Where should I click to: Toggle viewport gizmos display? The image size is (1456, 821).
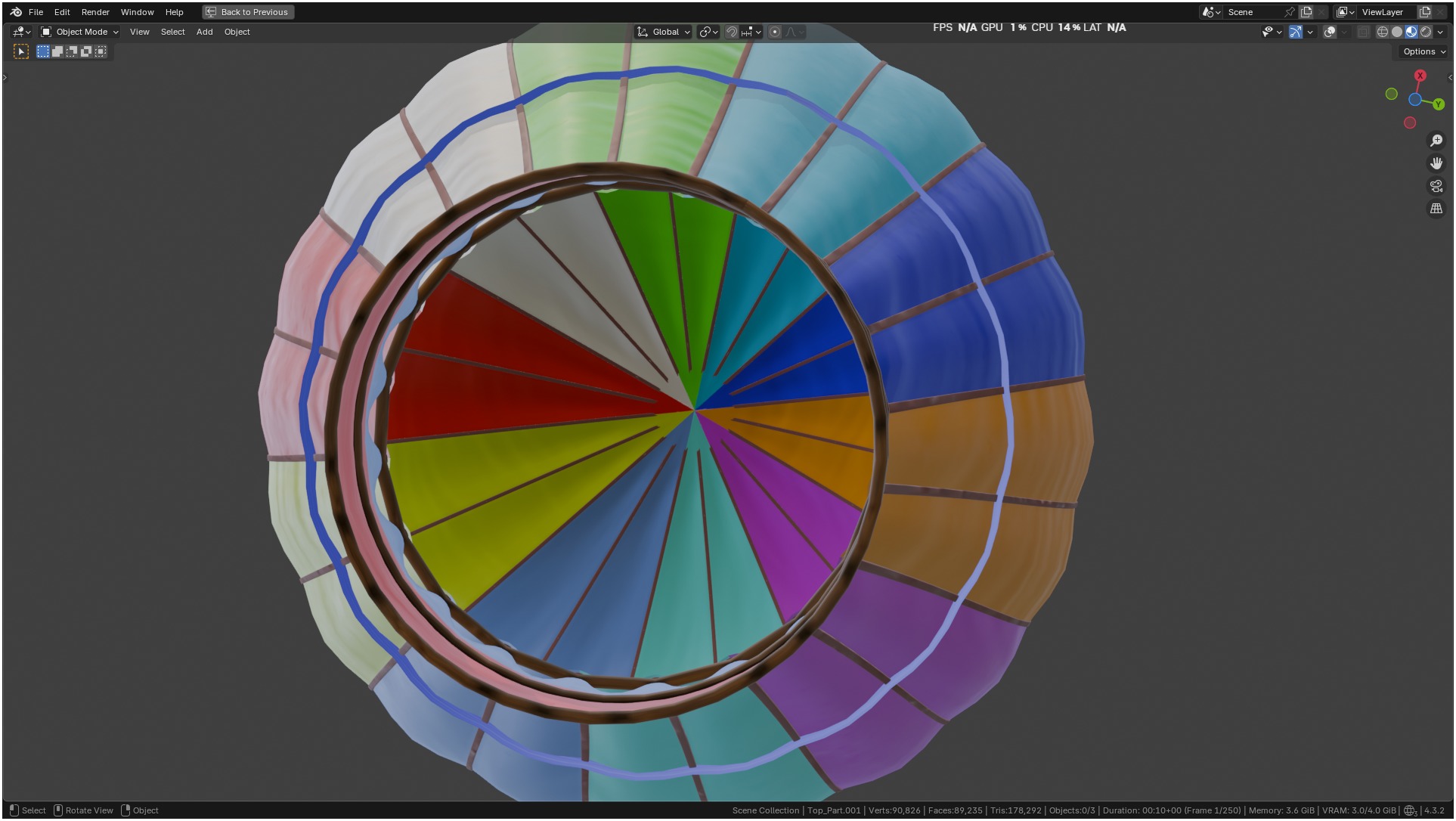point(1296,32)
